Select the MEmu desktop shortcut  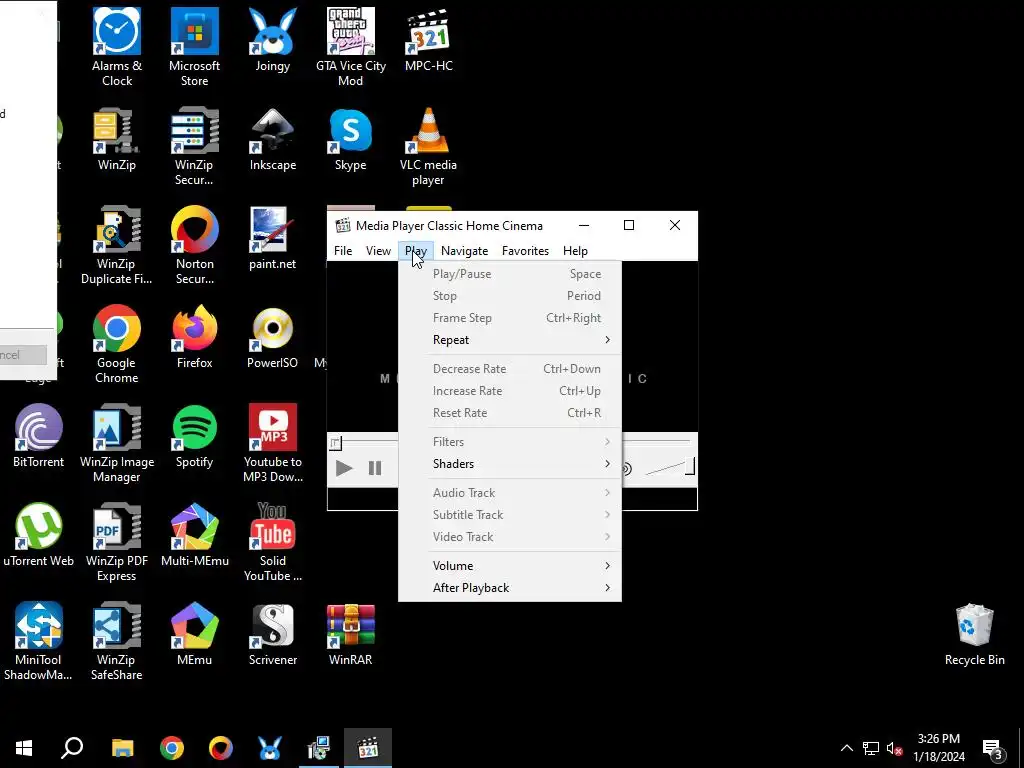(194, 634)
